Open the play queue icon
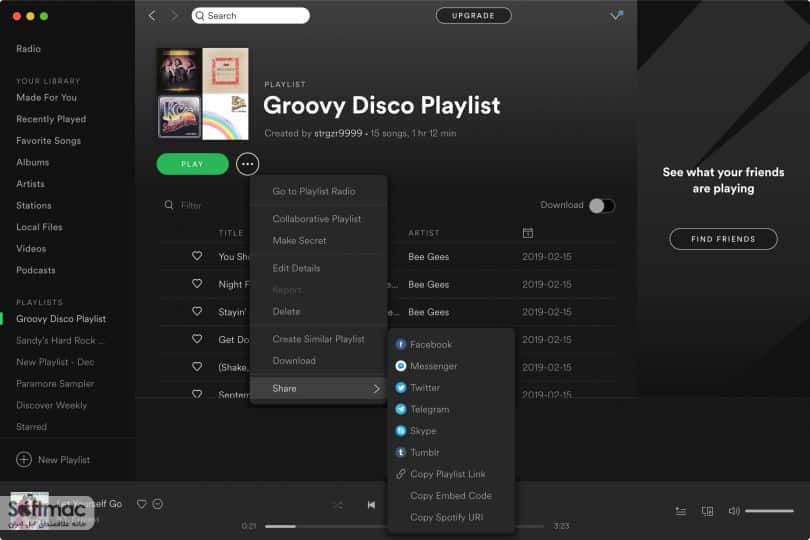The width and height of the screenshot is (810, 540). coord(681,511)
